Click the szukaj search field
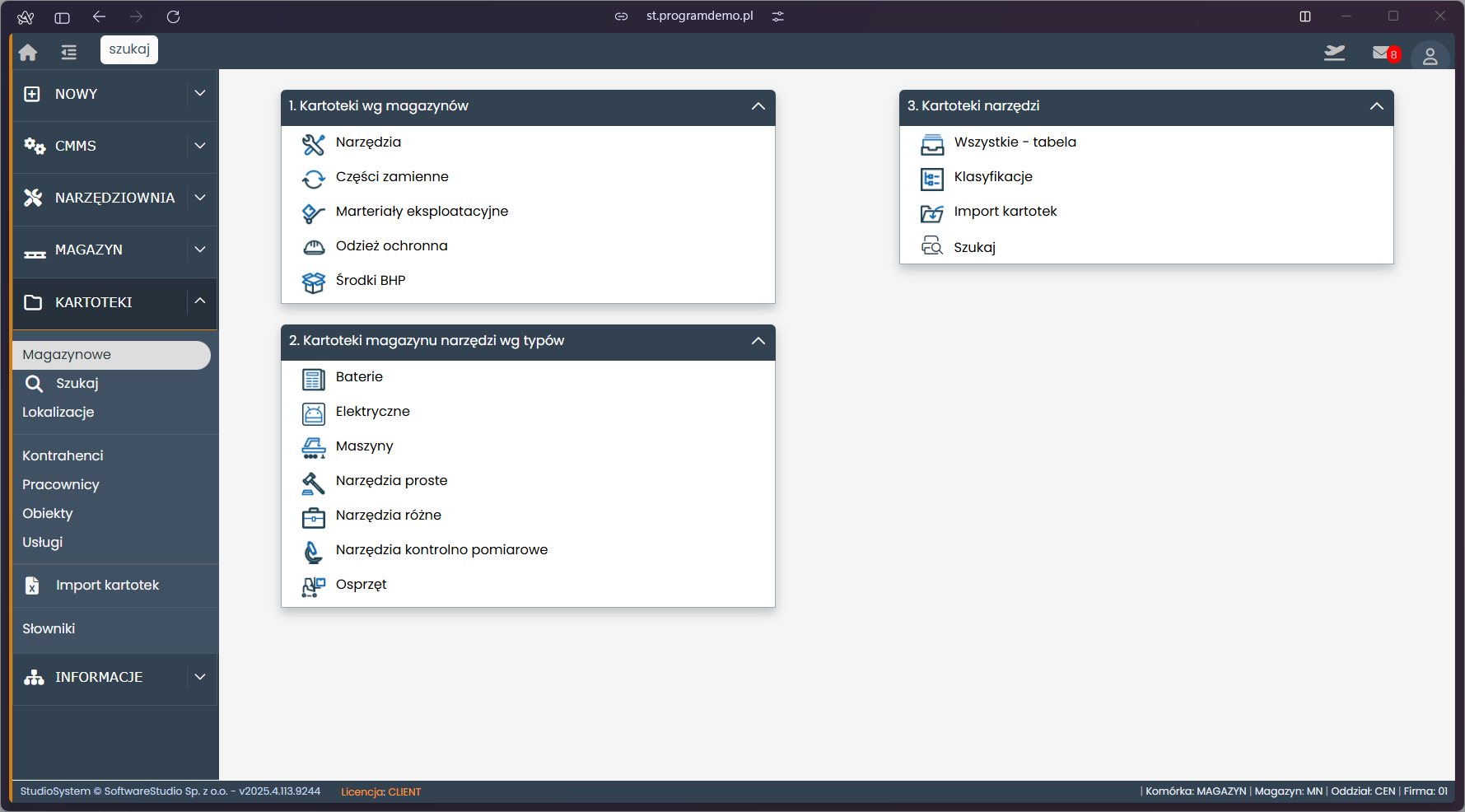 129,49
